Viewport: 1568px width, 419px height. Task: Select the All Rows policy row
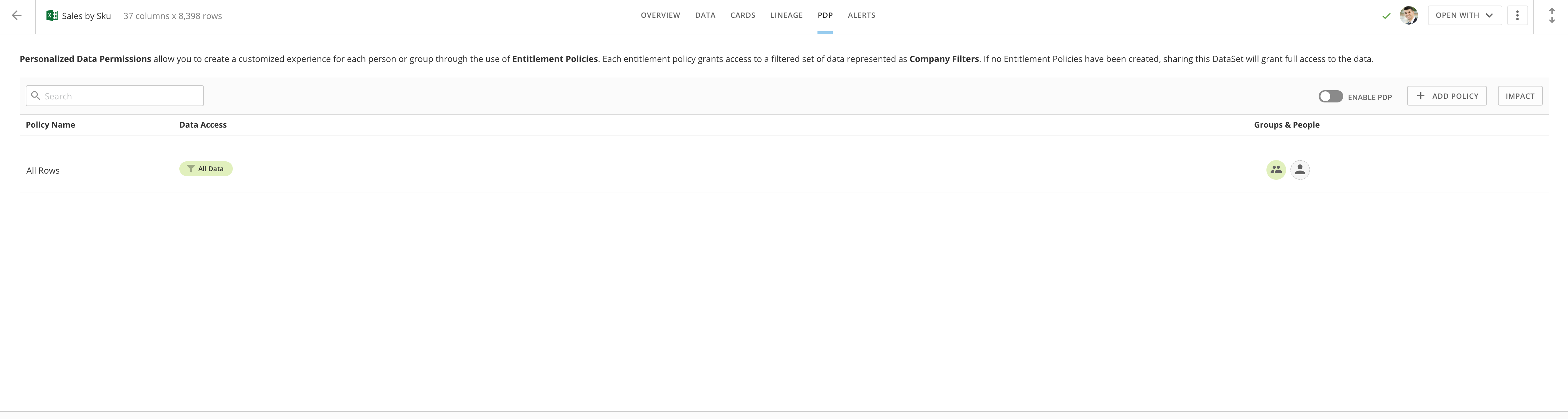[43, 171]
